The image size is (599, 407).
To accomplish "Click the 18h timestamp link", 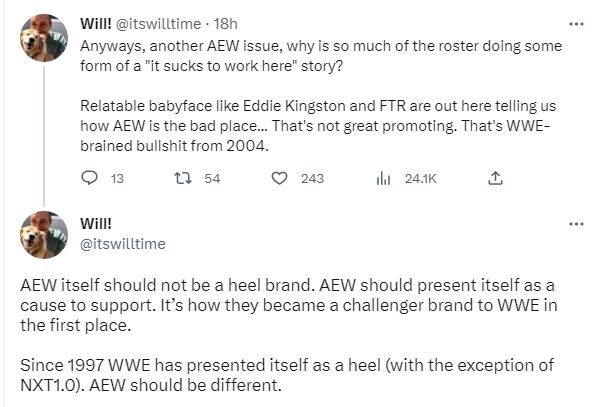I will [x=225, y=24].
